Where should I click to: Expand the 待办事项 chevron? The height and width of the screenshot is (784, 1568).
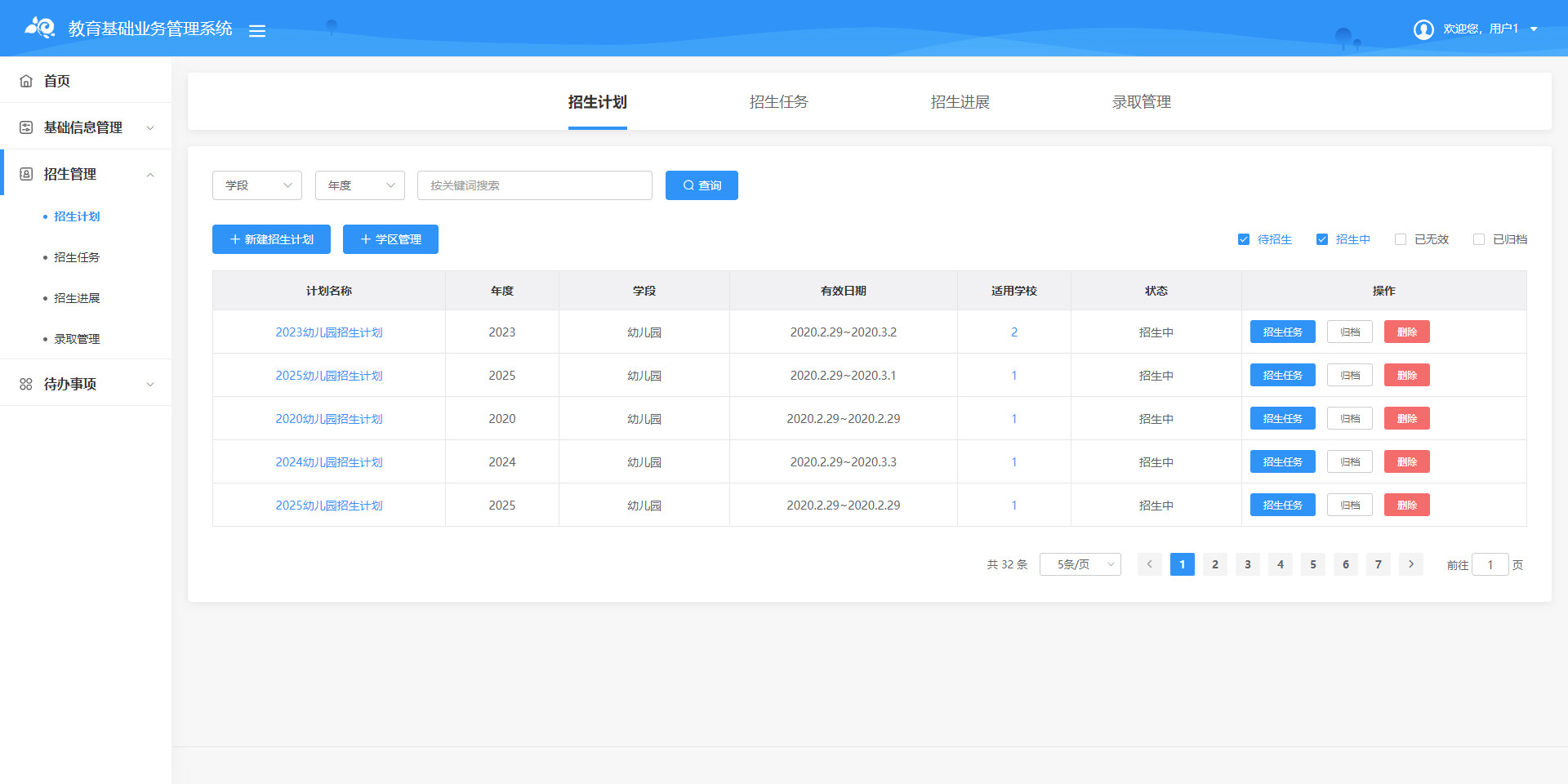tap(150, 384)
